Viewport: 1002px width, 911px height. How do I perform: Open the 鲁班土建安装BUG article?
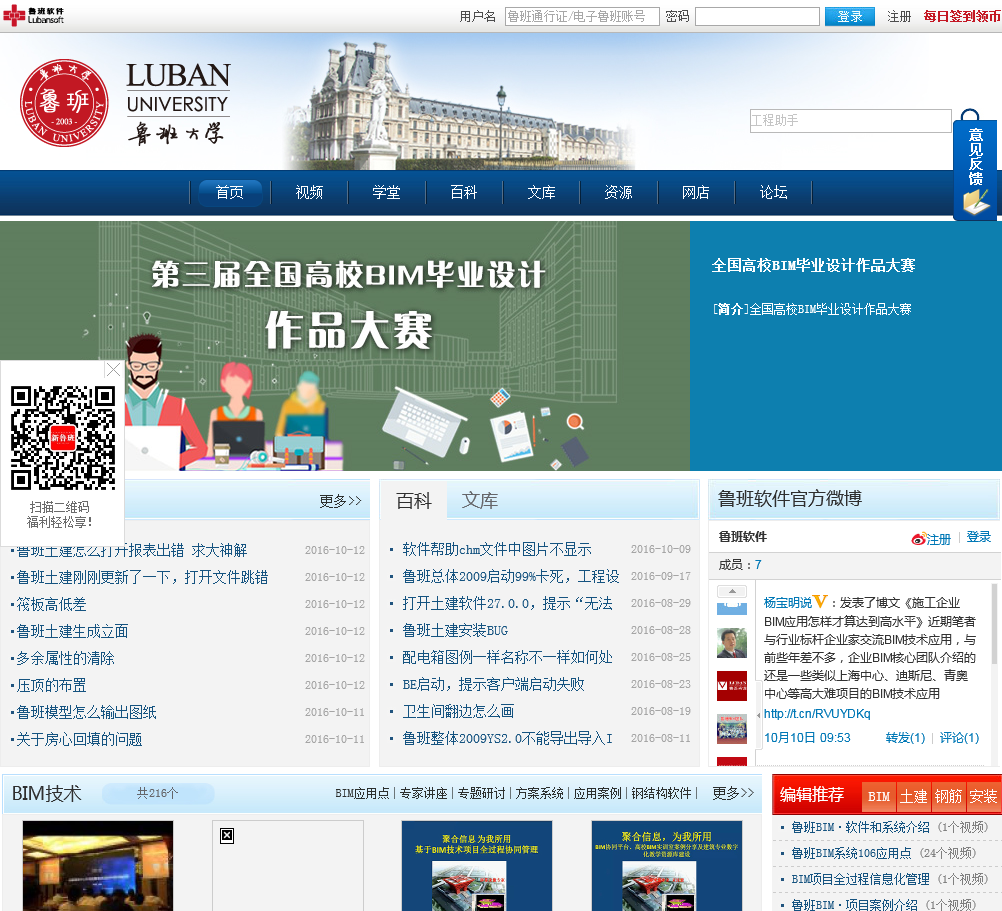pos(455,631)
